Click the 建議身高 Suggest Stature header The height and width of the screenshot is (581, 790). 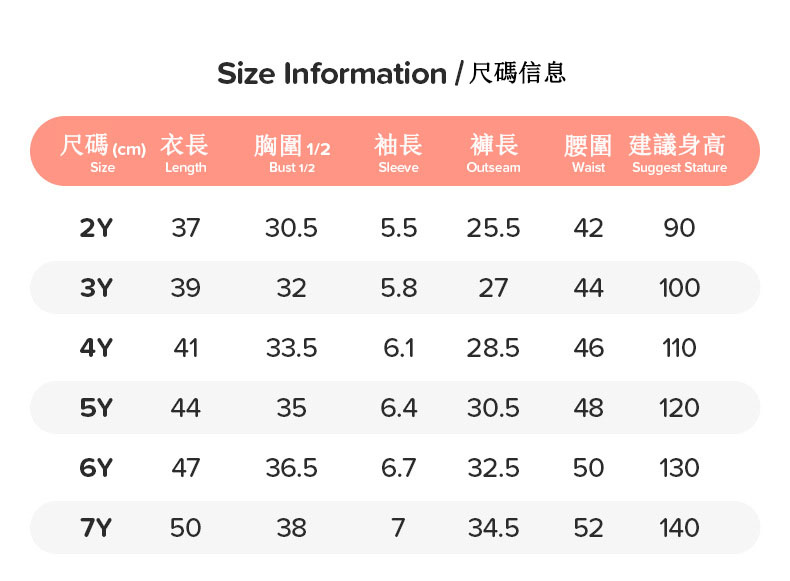tap(679, 153)
